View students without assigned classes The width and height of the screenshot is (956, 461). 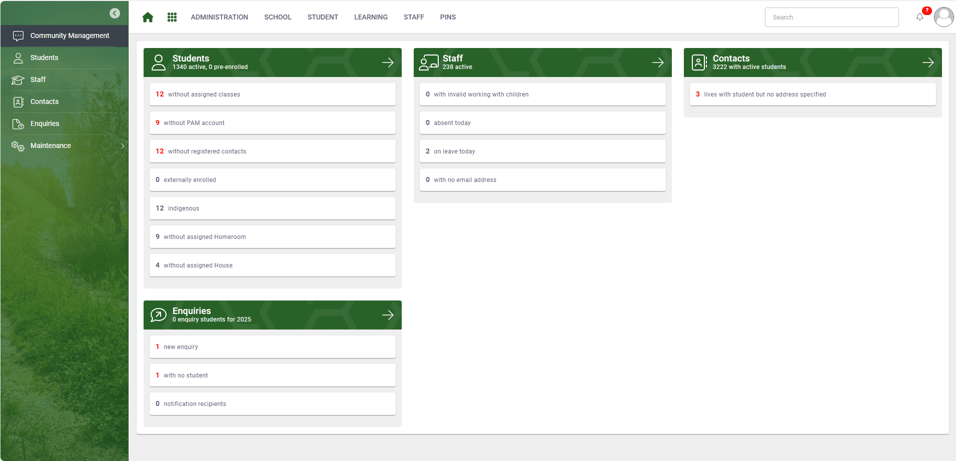[272, 95]
